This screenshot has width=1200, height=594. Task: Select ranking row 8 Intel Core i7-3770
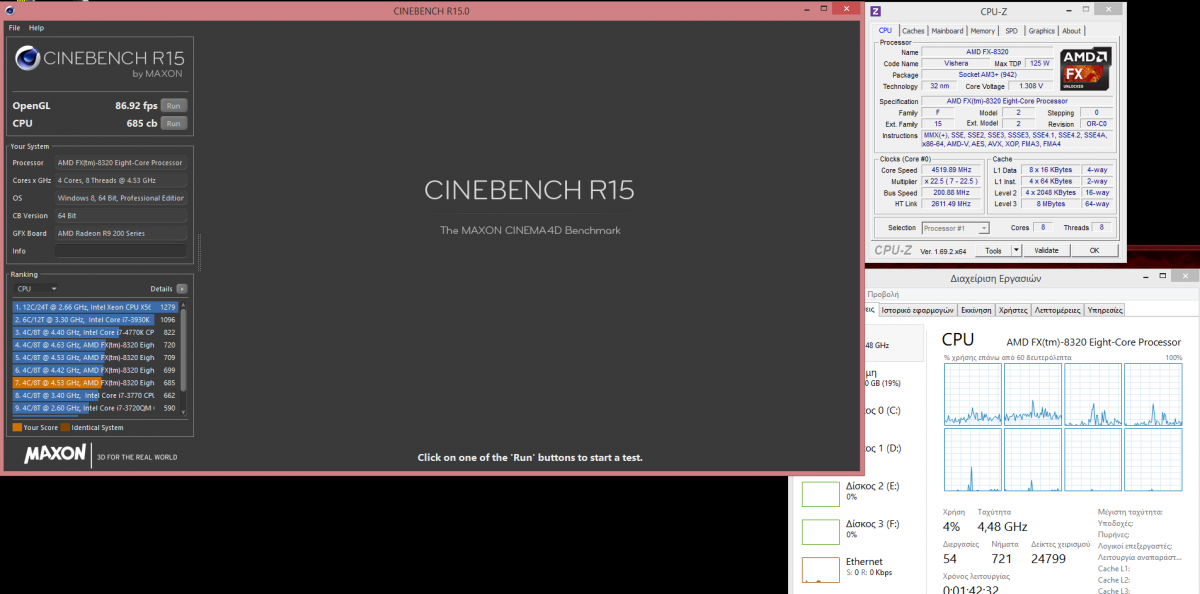95,395
